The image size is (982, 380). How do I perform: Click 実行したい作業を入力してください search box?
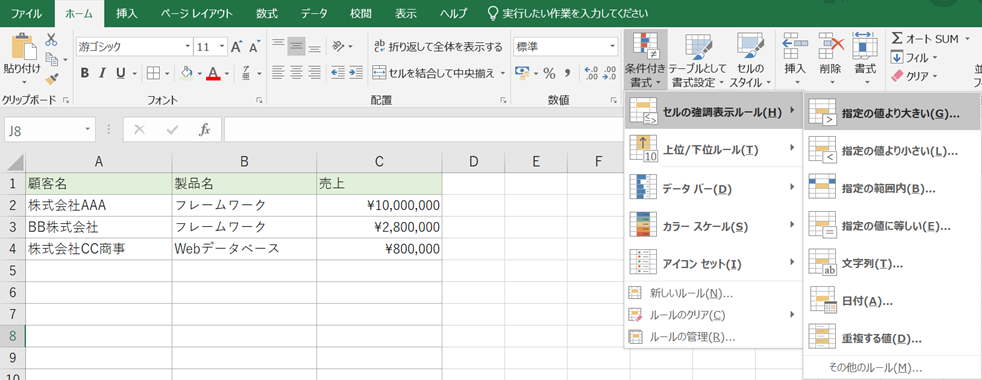coord(568,13)
